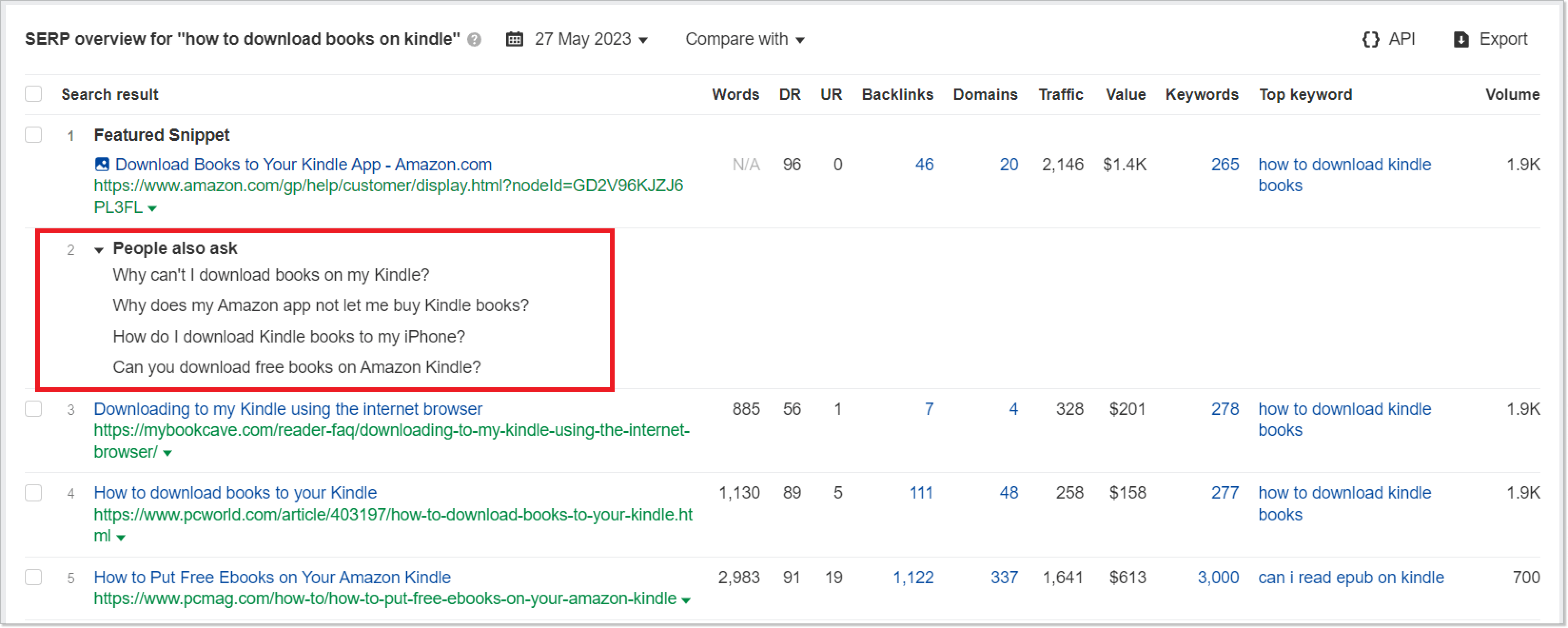Viewport: 1568px width, 628px height.
Task: Click question Why does my Amazon app not let me buy
Action: (x=321, y=305)
